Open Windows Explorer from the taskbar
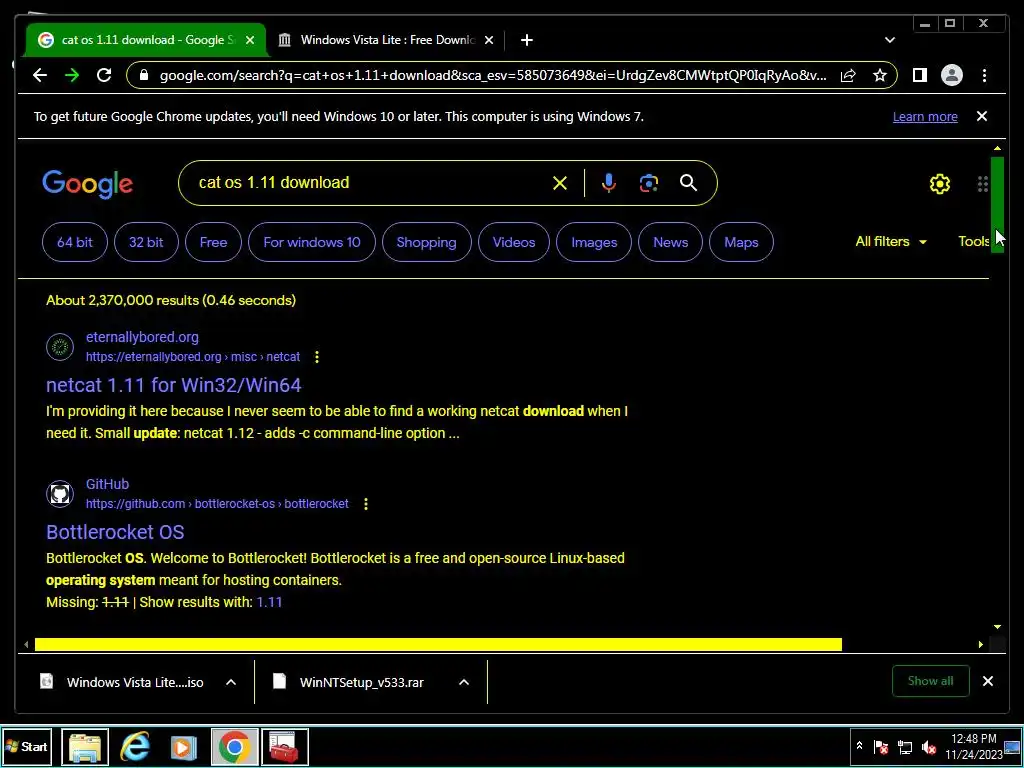 tap(85, 746)
